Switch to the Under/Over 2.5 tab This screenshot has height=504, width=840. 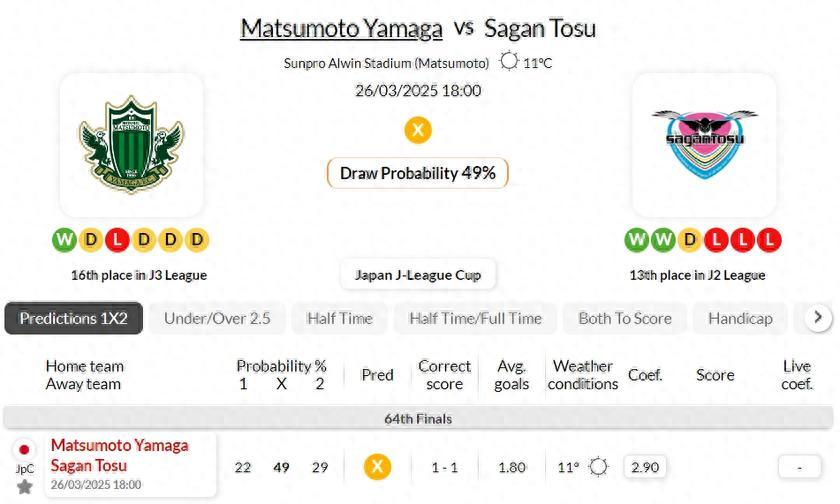217,318
